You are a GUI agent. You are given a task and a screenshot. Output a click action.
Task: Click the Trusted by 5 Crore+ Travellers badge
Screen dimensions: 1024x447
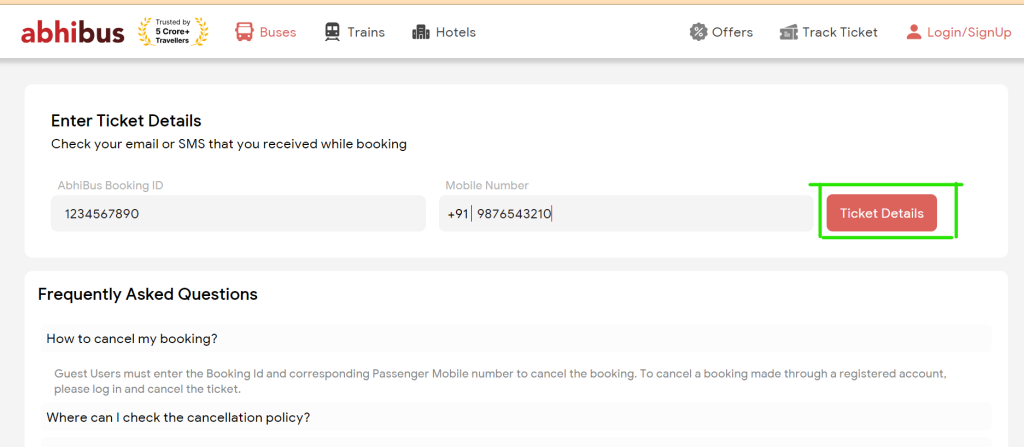(173, 32)
